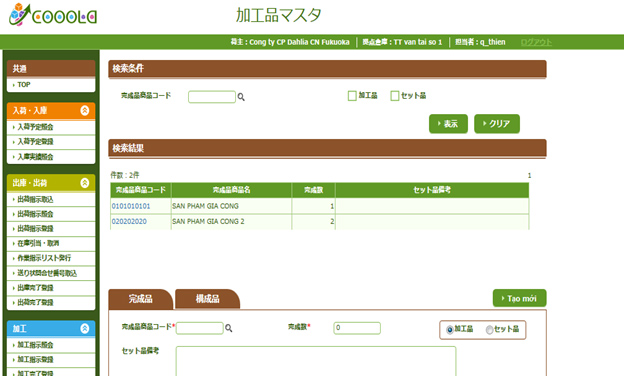Collapse the 加工 sidebar section
Image resolution: width=624 pixels, height=376 pixels.
click(84, 328)
